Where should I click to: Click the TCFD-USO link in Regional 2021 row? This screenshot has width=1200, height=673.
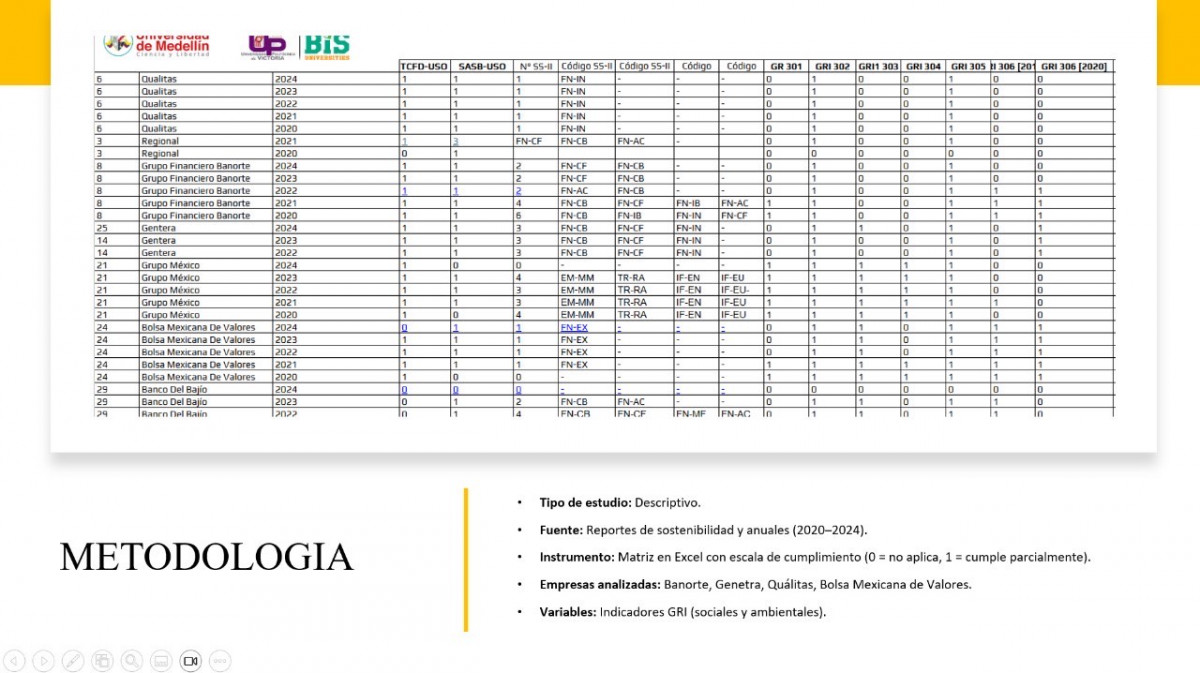pyautogui.click(x=404, y=141)
